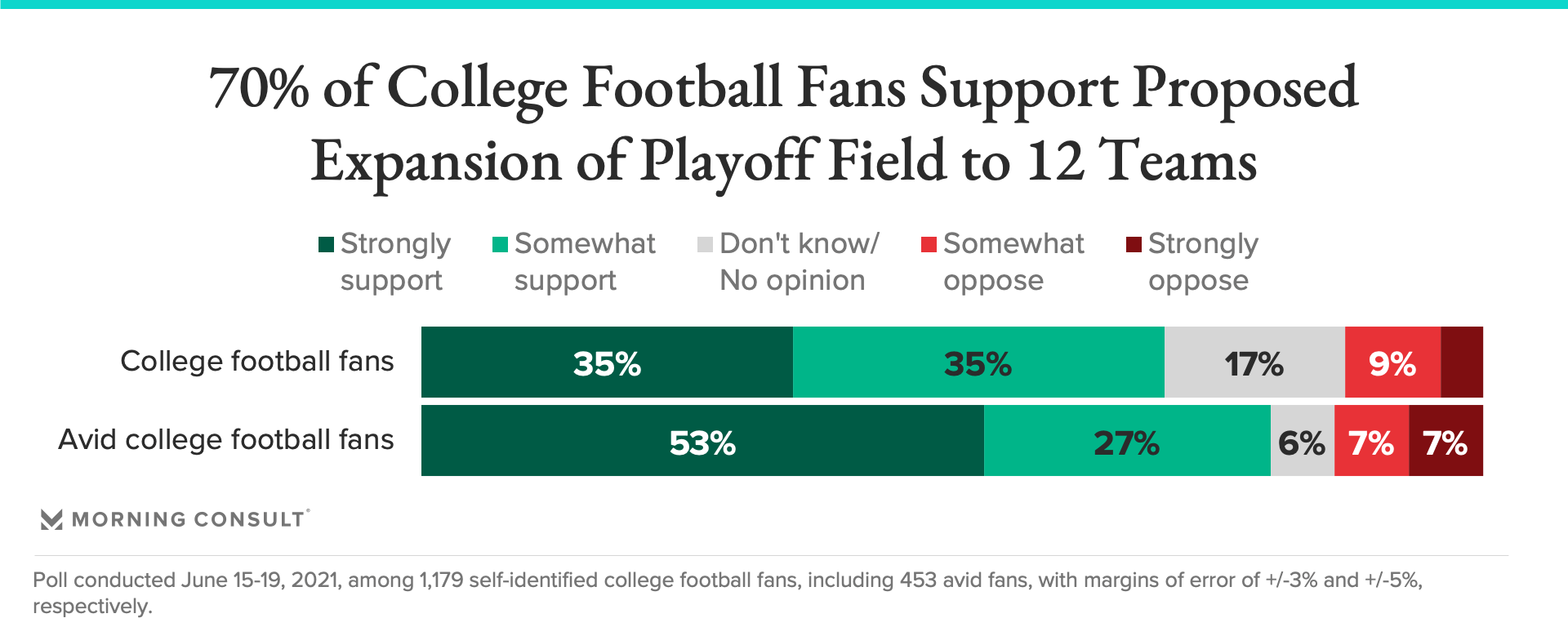The width and height of the screenshot is (1568, 627).
Task: Click the 35% somewhat support bar segment
Action: pyautogui.click(x=978, y=363)
